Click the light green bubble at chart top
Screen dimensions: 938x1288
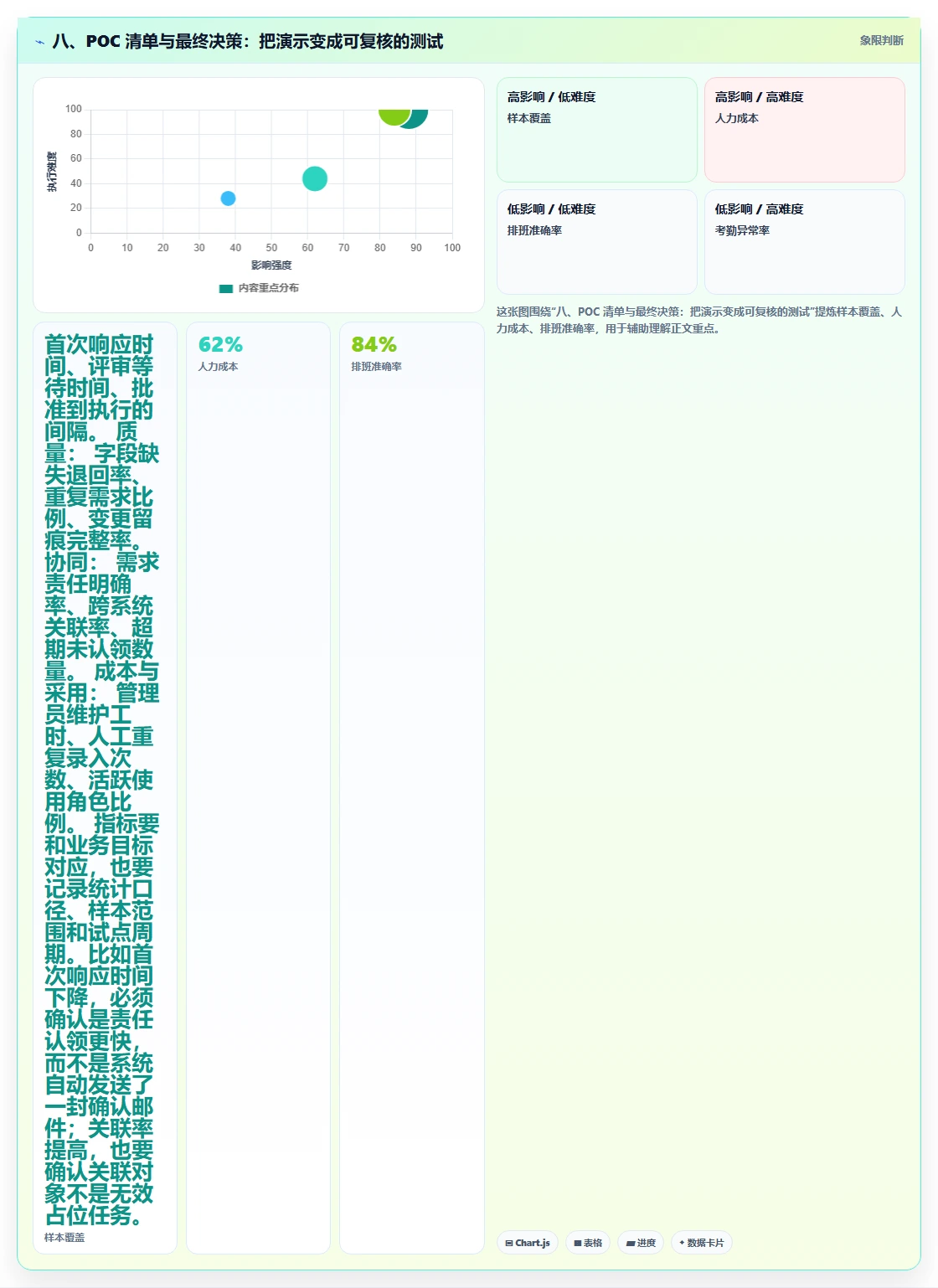394,116
